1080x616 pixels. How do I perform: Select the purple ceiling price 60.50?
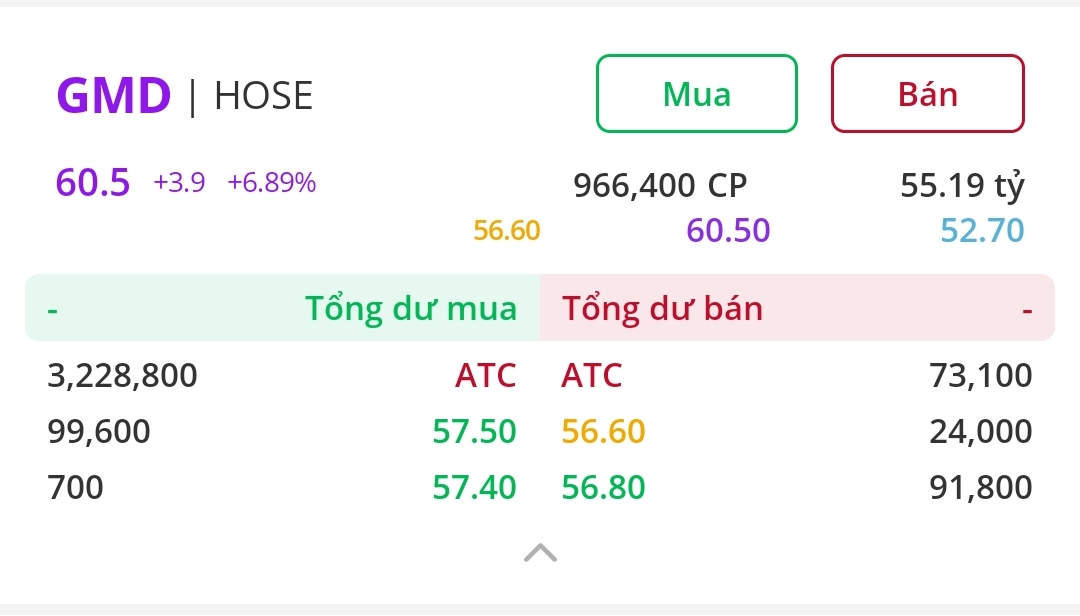728,231
